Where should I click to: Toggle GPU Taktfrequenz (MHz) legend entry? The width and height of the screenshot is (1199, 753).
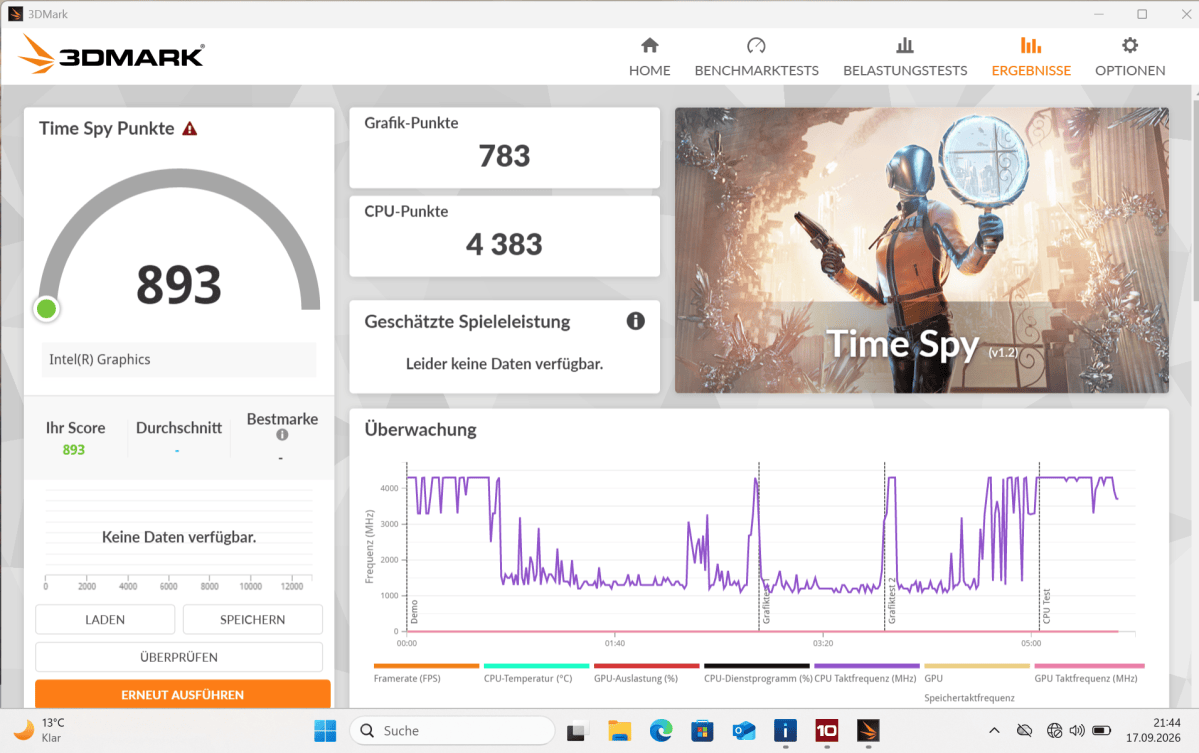(1087, 673)
